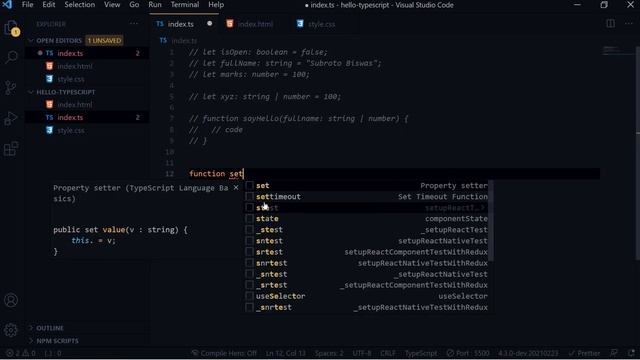Click the VS Code logo in title bar
The image size is (640, 360).
(x=7, y=5)
